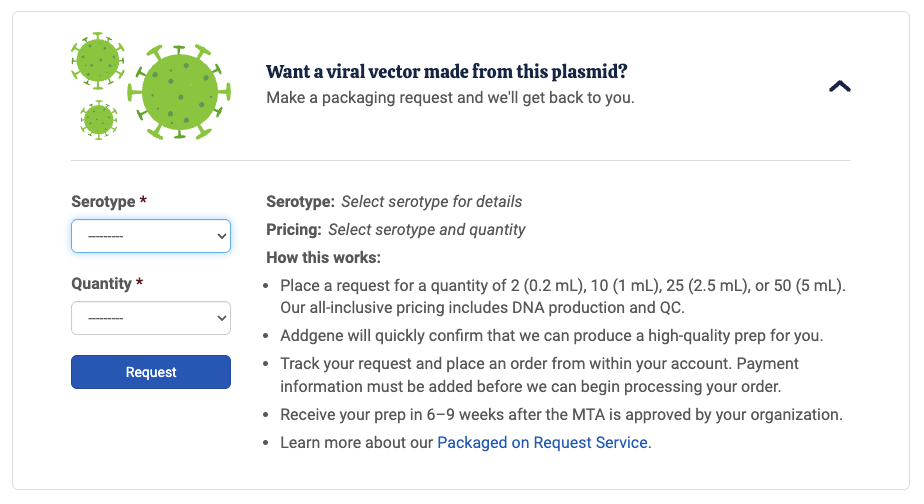The height and width of the screenshot is (504, 924).
Task: Open the Packaged on Request Service link
Action: pos(543,442)
